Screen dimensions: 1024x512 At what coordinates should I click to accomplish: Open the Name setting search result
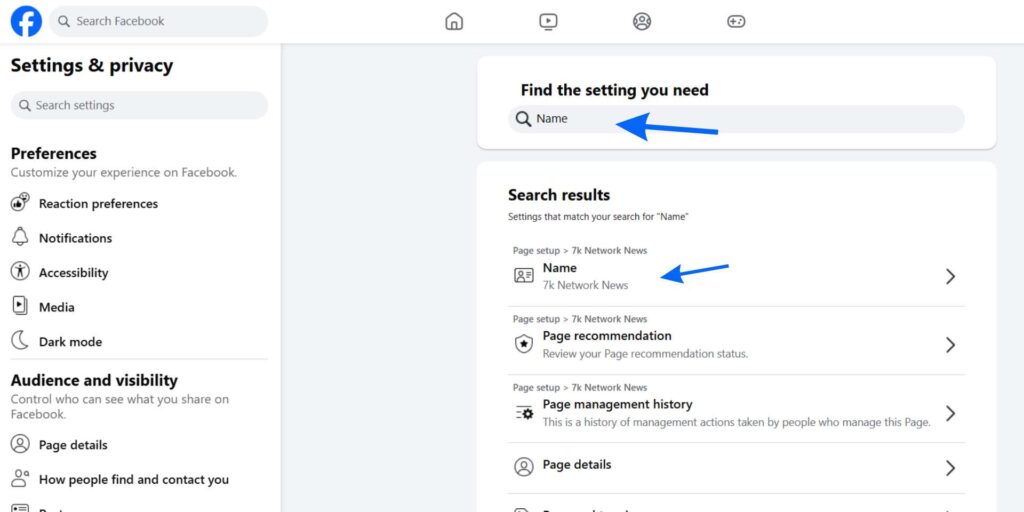[x=736, y=272]
